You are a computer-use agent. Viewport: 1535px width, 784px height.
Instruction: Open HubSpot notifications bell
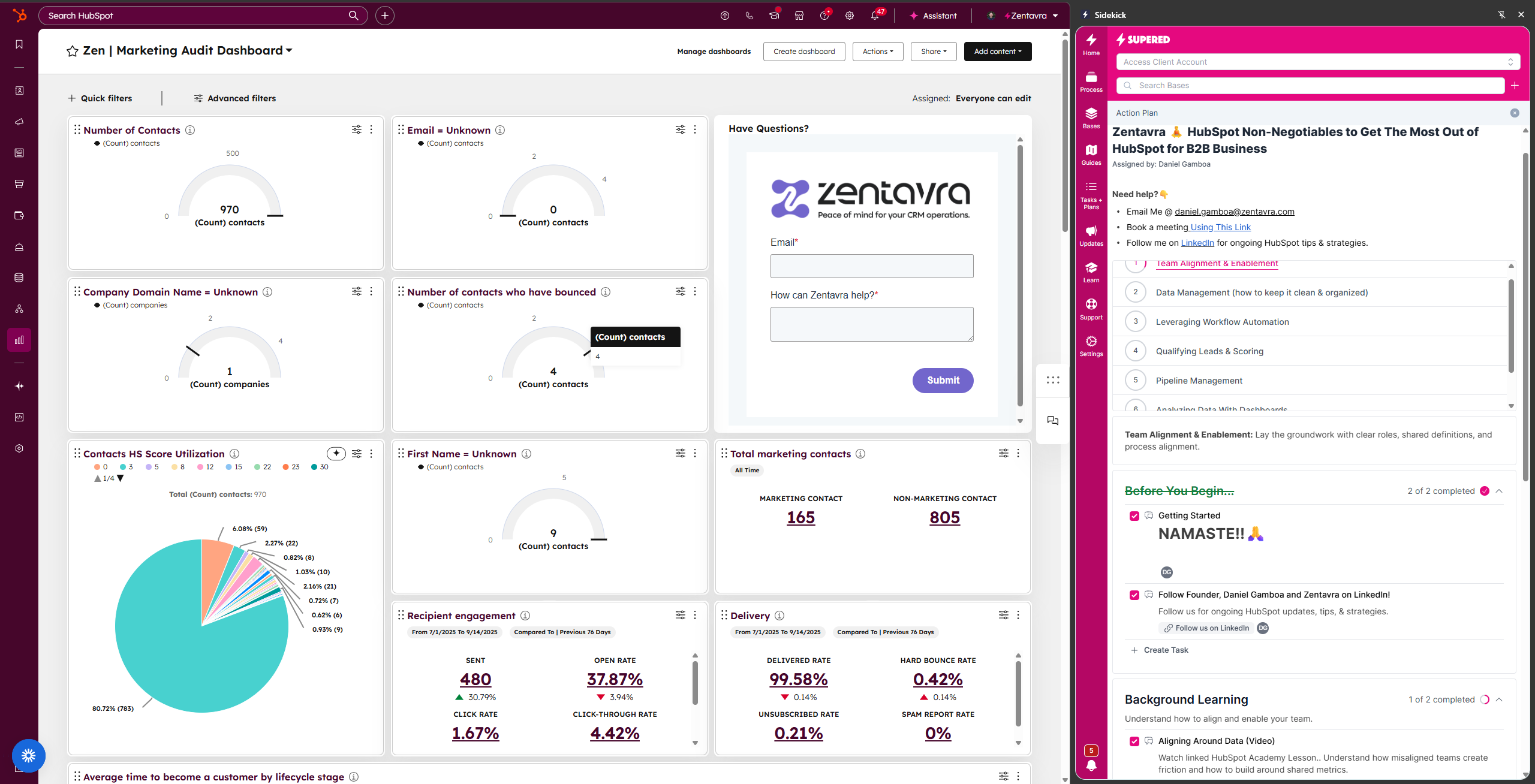click(x=875, y=16)
